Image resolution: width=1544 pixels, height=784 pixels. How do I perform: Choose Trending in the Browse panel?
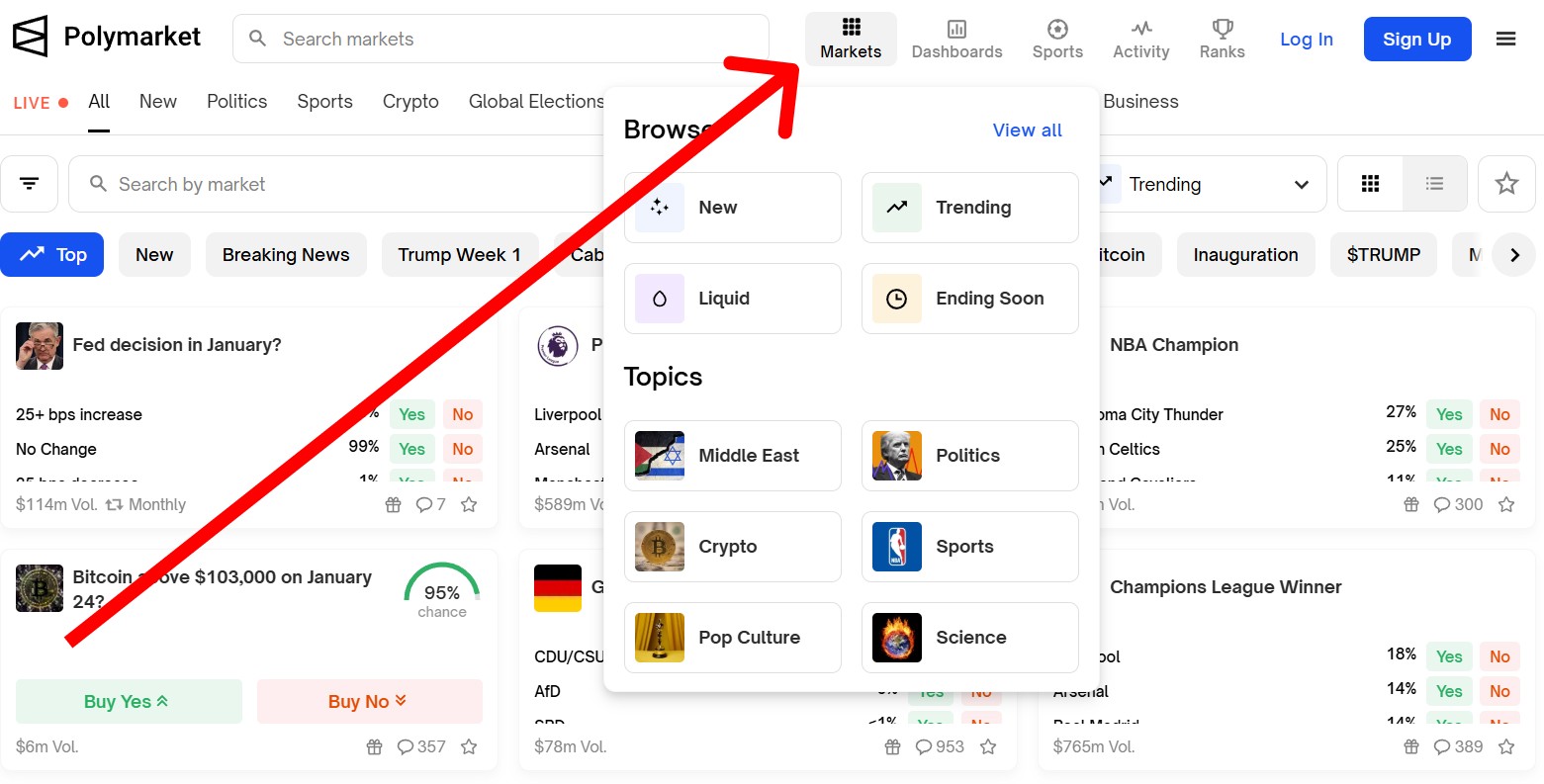[970, 208]
